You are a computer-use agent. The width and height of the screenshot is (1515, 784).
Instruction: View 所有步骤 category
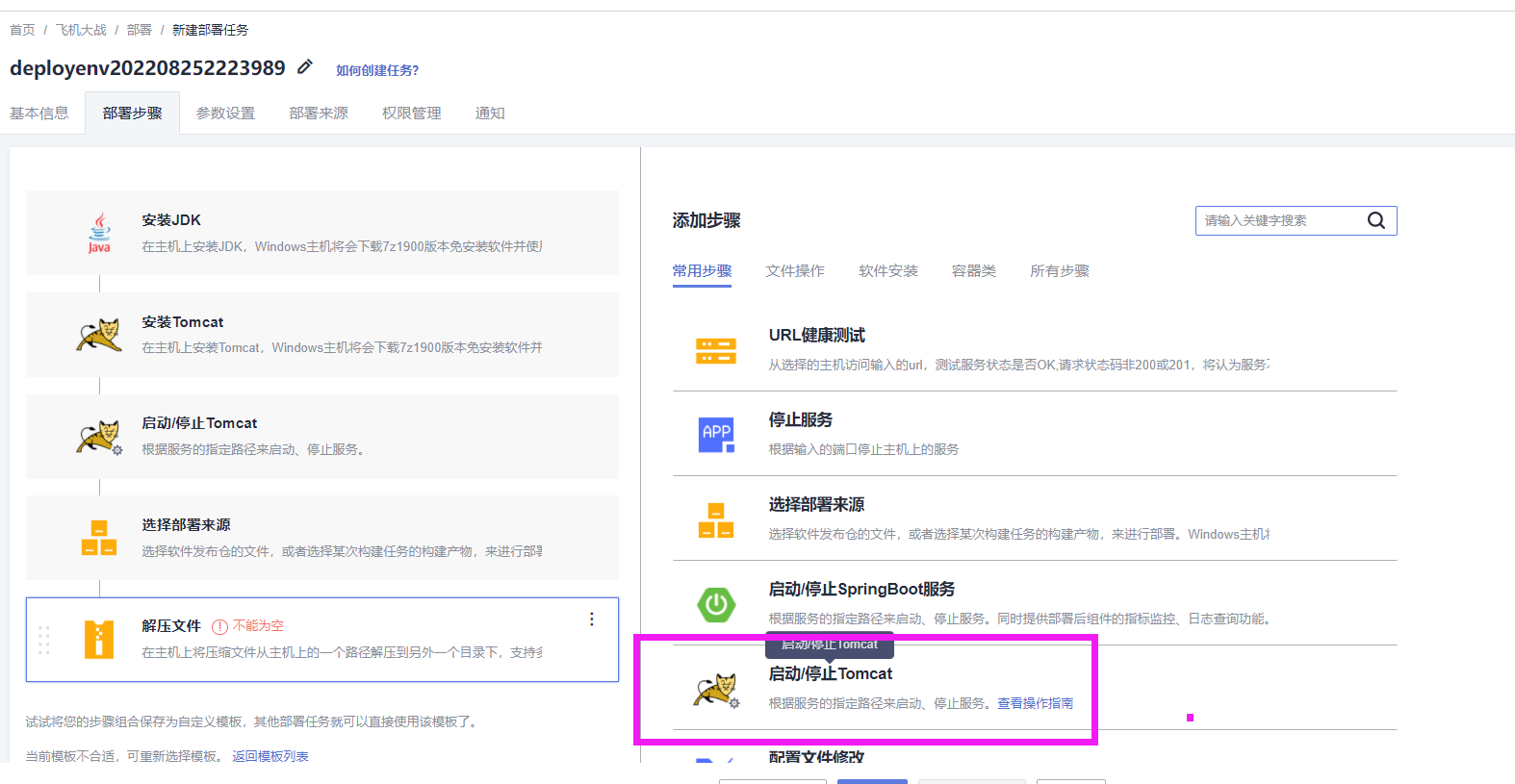[1060, 271]
